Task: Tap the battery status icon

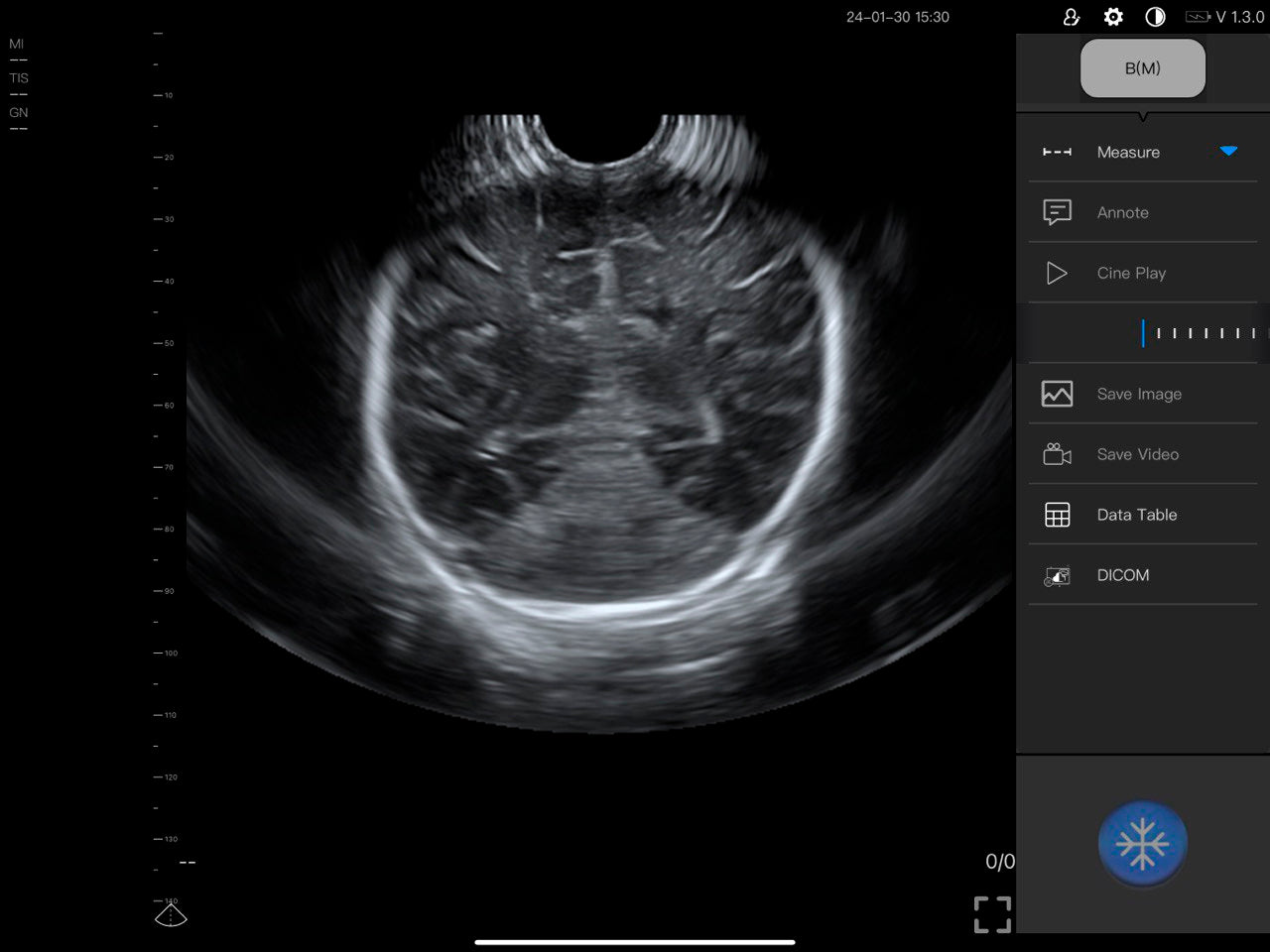Action: tap(1198, 17)
